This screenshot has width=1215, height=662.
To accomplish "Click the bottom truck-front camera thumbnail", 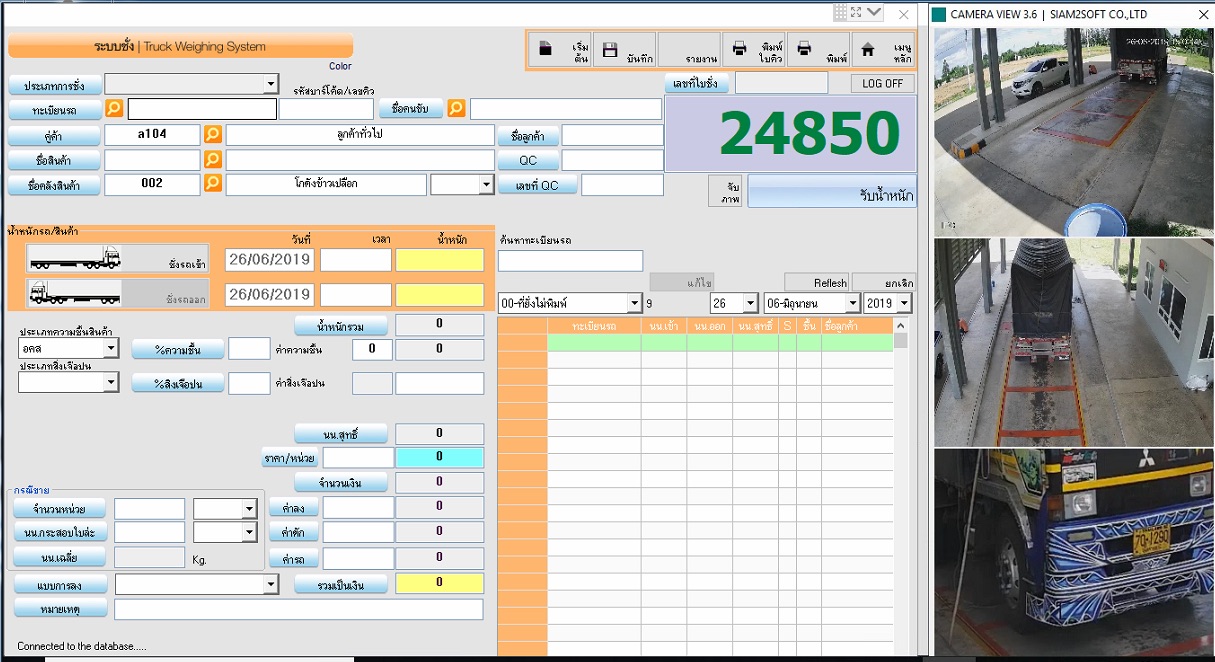I will 1074,551.
